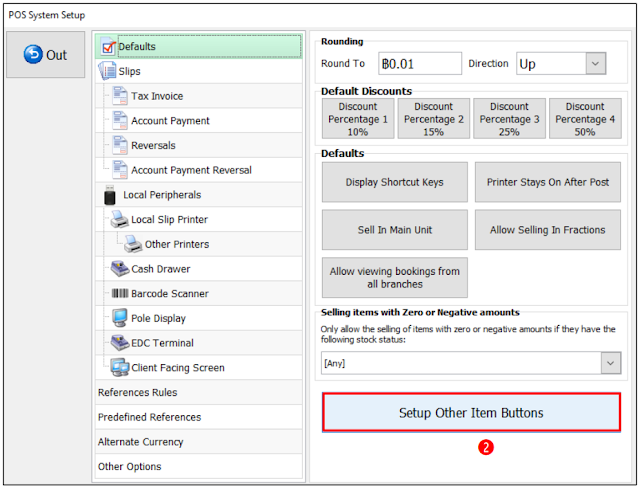Image resolution: width=640 pixels, height=488 pixels.
Task: Click Discount Percentage 1 10% button
Action: coord(358,119)
